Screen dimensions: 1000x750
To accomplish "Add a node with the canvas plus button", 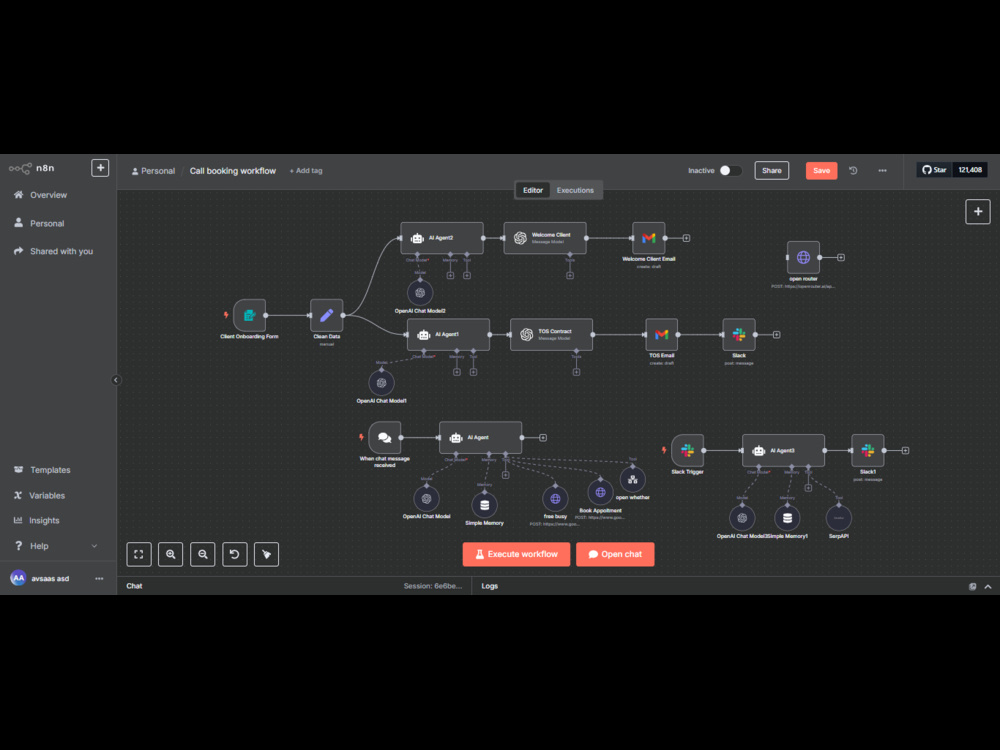I will 978,212.
